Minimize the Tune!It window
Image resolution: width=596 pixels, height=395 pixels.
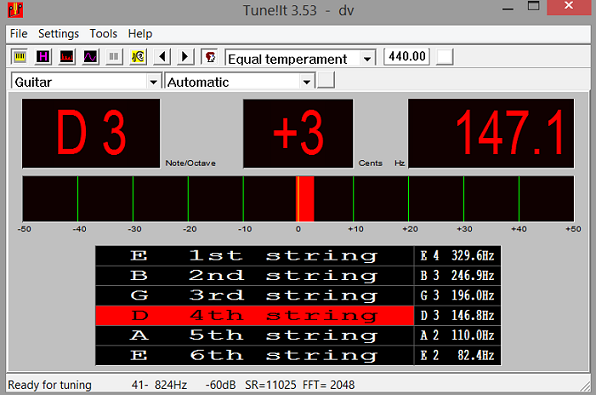pyautogui.click(x=507, y=8)
